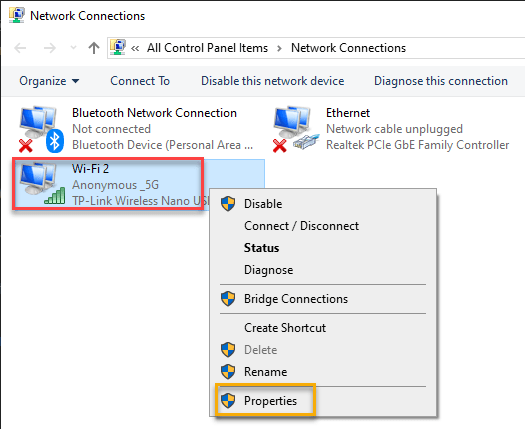Select the Bluetooth Network Connection adapter icon
Screen dimensions: 525x429
pos(40,129)
